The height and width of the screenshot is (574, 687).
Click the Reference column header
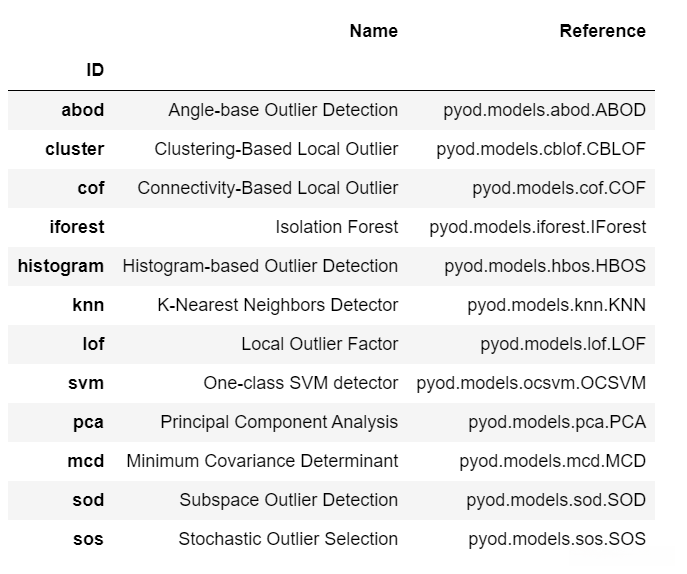602,31
